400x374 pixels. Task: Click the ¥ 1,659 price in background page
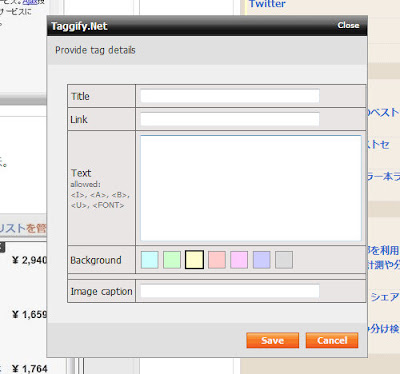coord(29,314)
